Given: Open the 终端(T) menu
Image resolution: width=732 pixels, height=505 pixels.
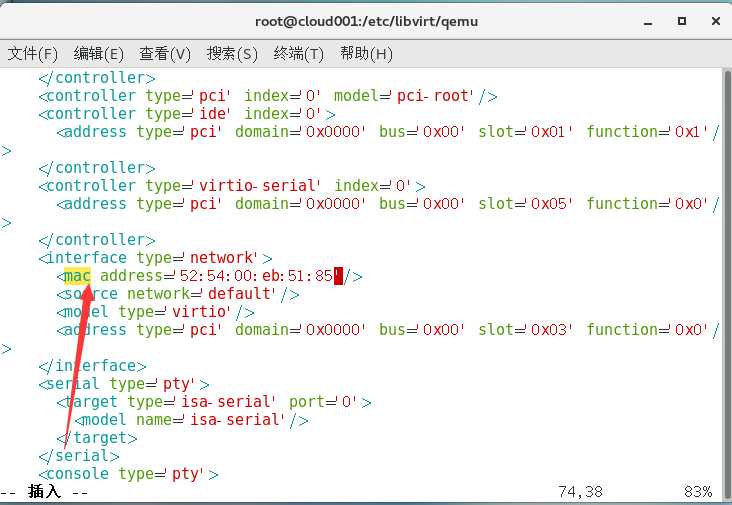Looking at the screenshot, I should tap(299, 54).
